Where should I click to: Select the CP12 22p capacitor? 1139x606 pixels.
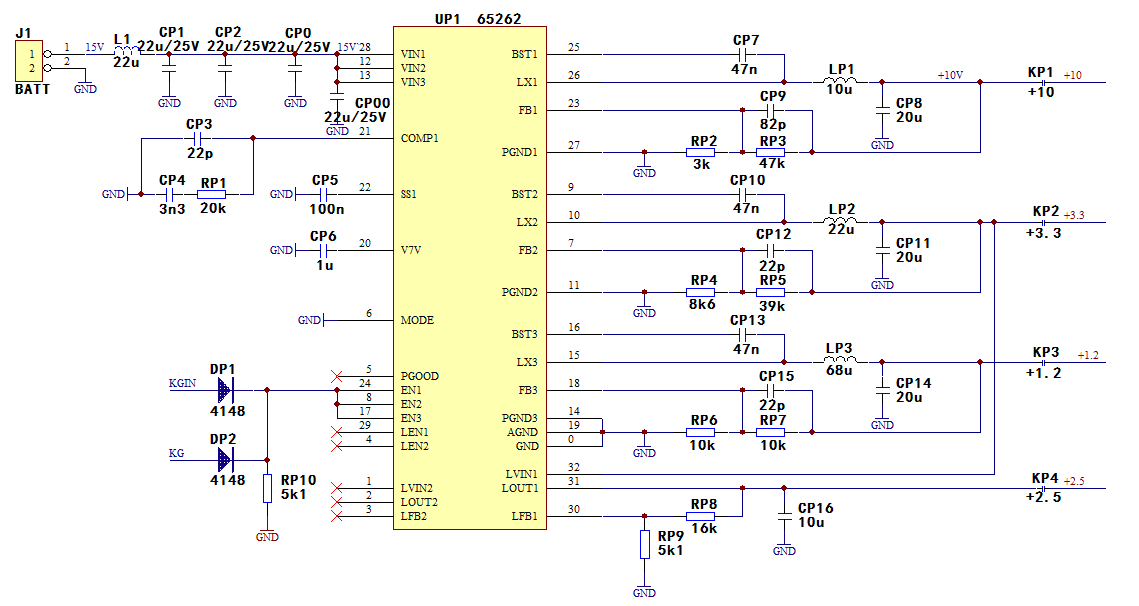click(771, 250)
